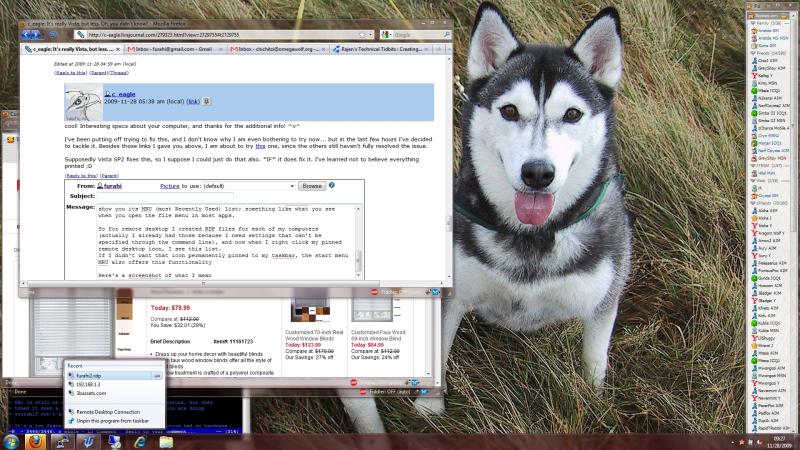Screen dimensions: 800x450
Task: Pin furahi2.rdp in the jump list
Action: pyautogui.click(x=157, y=375)
